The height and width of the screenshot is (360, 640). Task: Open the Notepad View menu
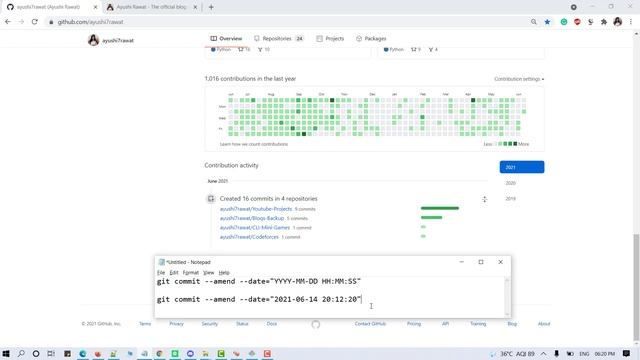click(209, 273)
